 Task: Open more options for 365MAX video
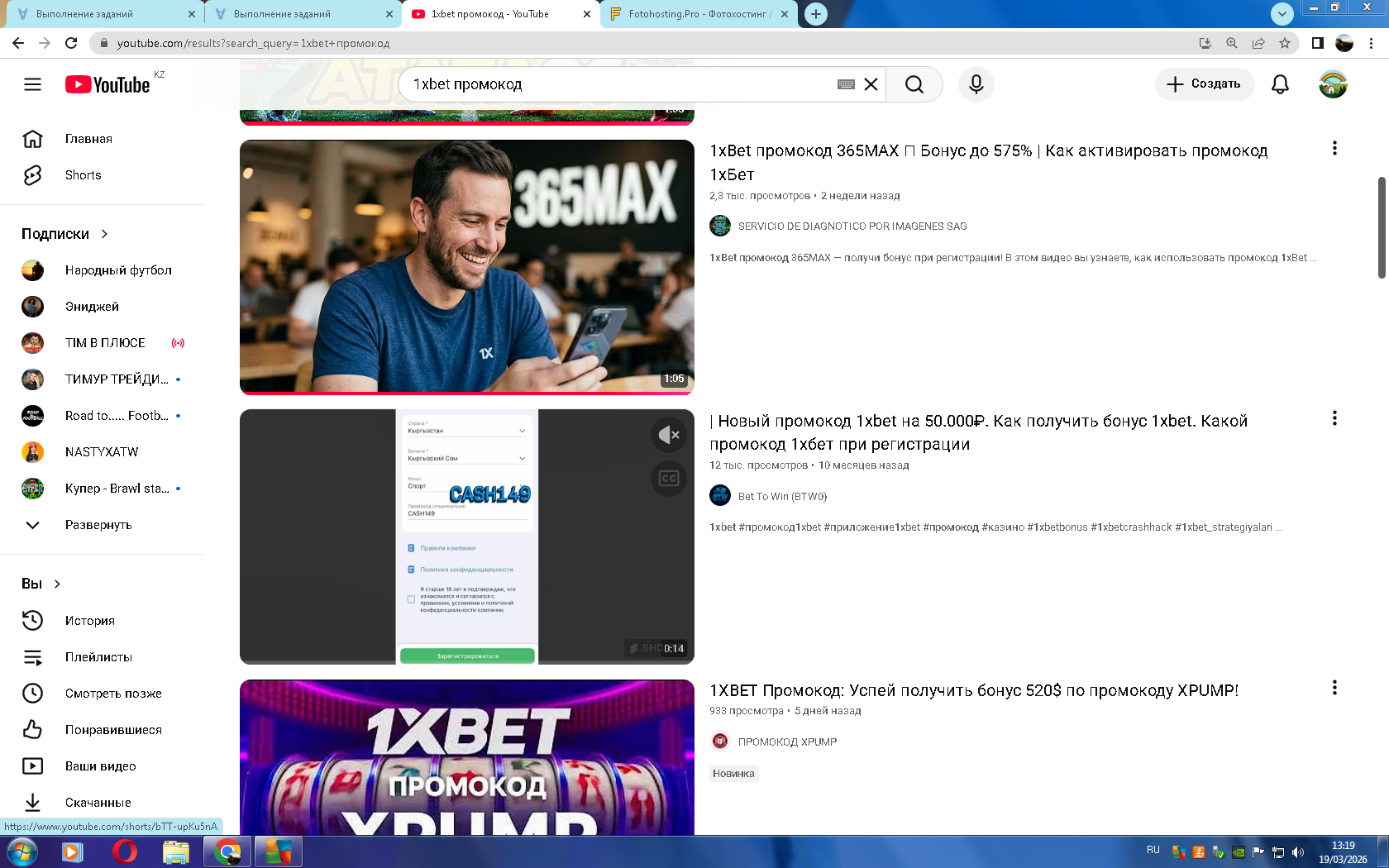(1334, 149)
